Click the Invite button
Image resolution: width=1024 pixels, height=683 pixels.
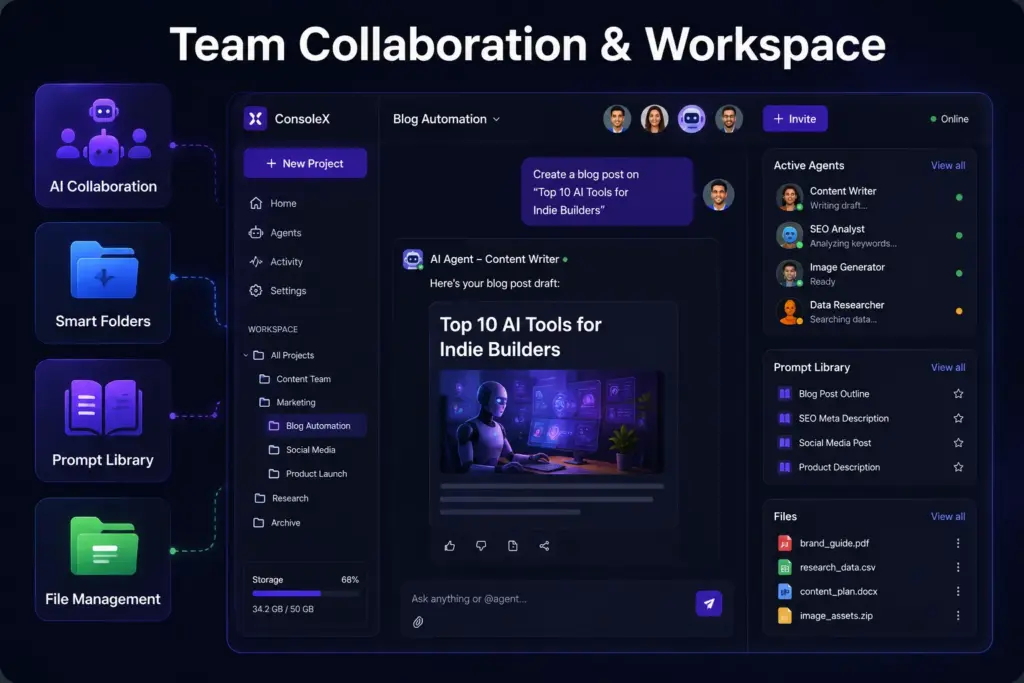(x=795, y=119)
